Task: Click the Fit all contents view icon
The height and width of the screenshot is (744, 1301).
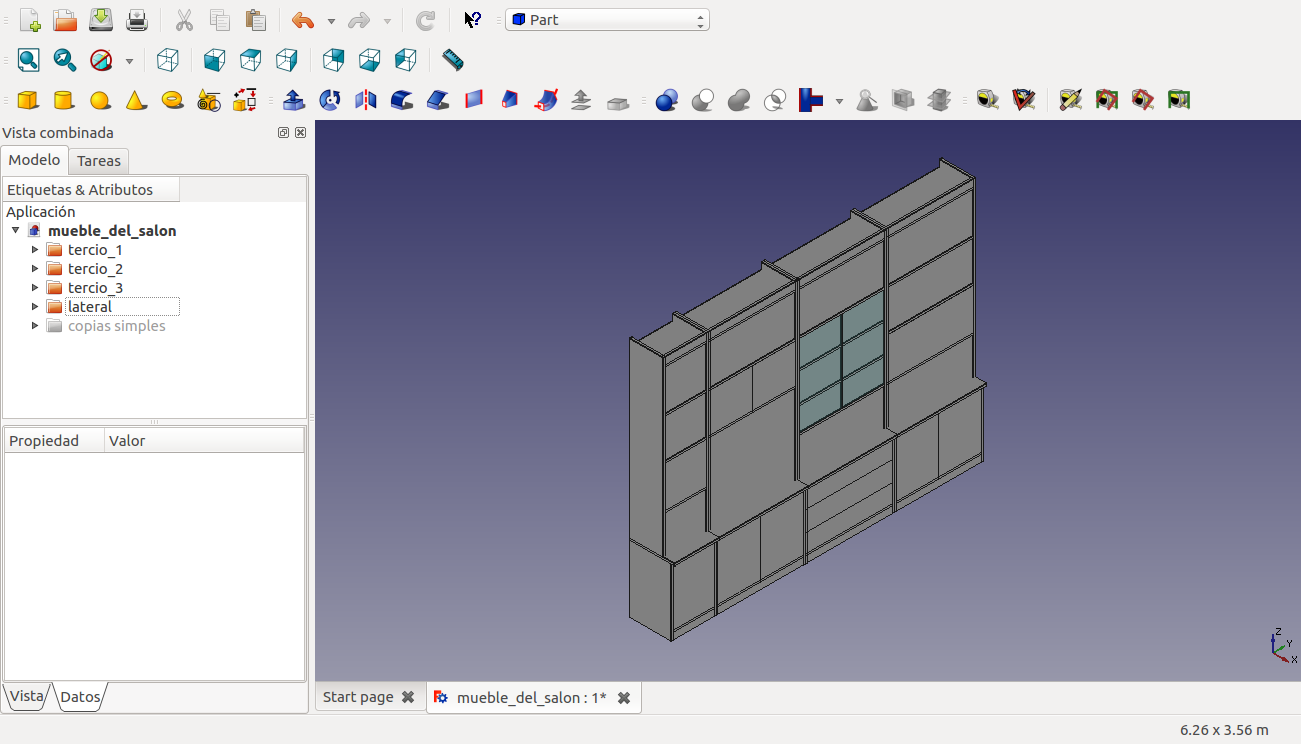Action: tap(28, 60)
